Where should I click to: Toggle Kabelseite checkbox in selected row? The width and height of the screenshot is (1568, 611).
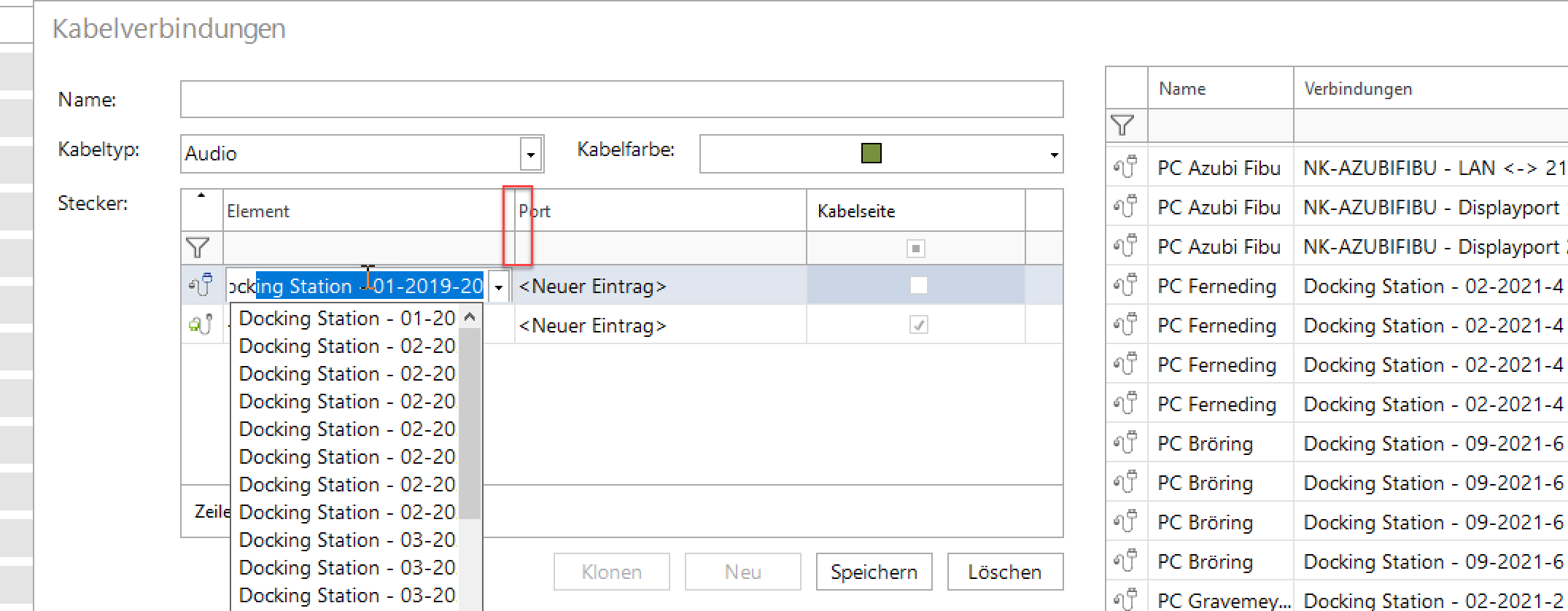[x=918, y=285]
